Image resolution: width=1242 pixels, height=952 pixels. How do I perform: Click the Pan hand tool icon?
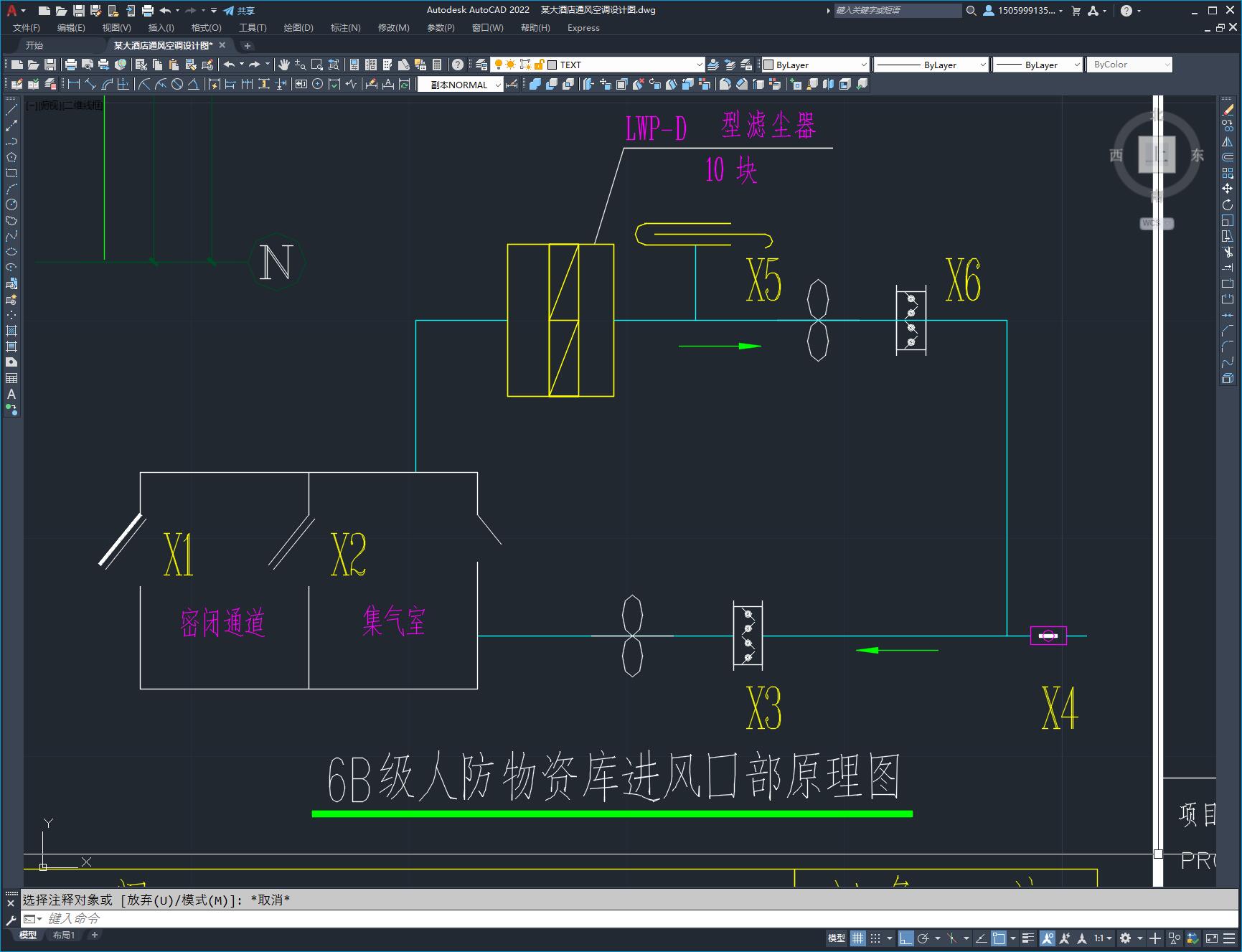pos(284,65)
